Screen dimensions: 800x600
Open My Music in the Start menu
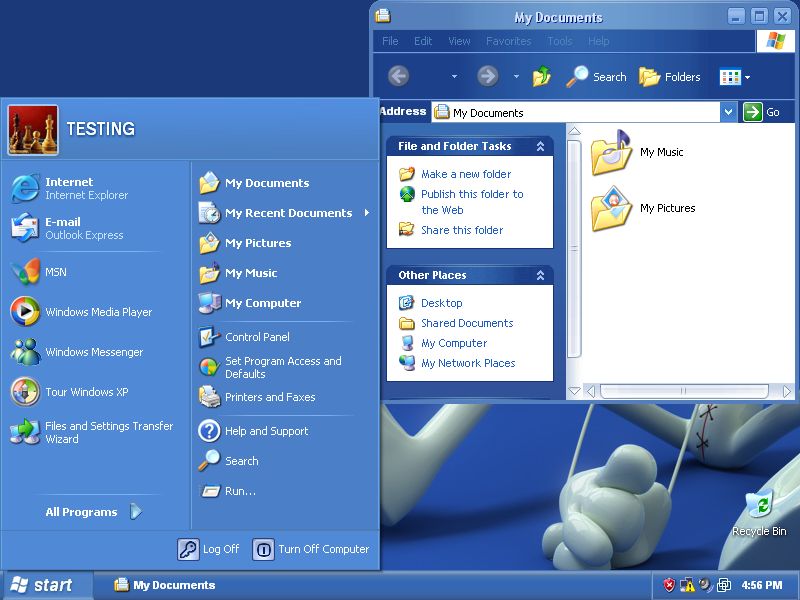coord(238,273)
